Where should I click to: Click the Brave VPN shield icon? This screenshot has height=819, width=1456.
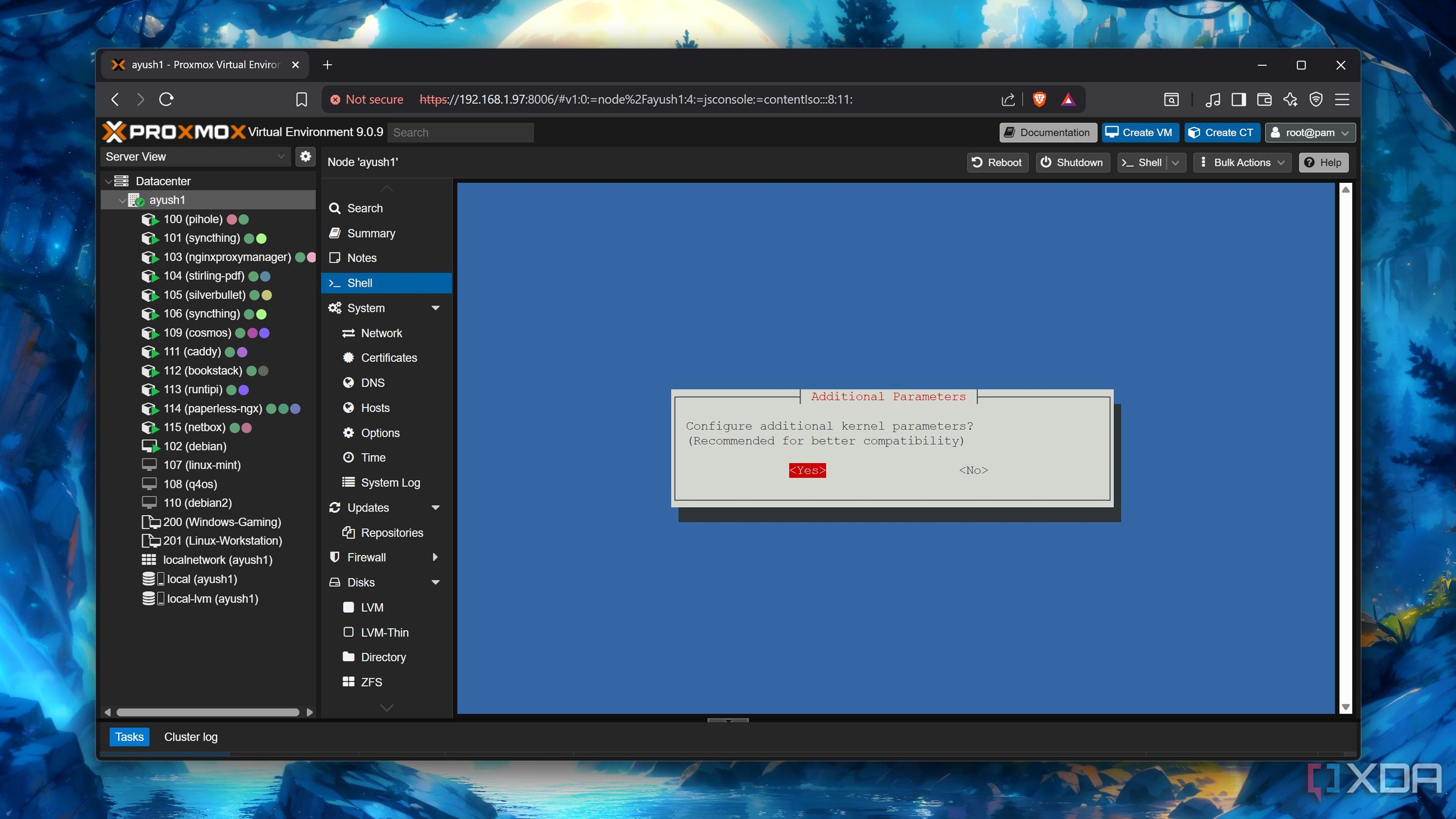tap(1316, 99)
